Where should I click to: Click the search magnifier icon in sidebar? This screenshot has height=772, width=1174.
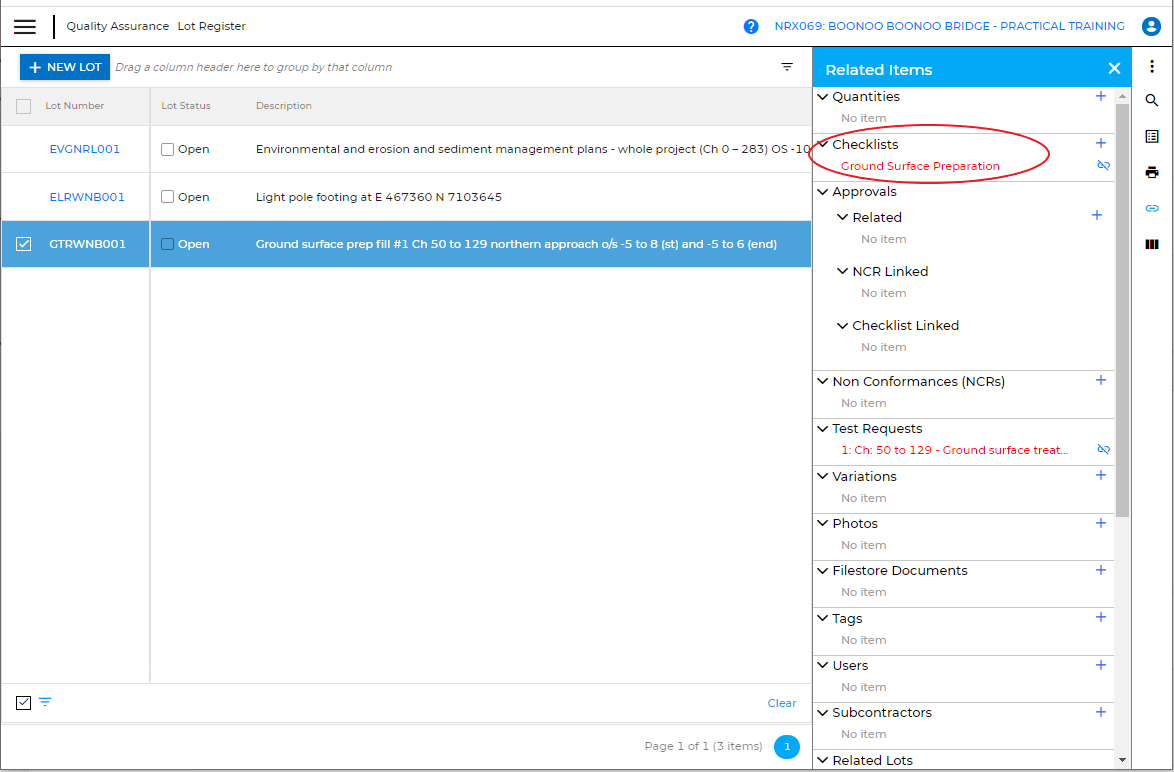(x=1152, y=101)
